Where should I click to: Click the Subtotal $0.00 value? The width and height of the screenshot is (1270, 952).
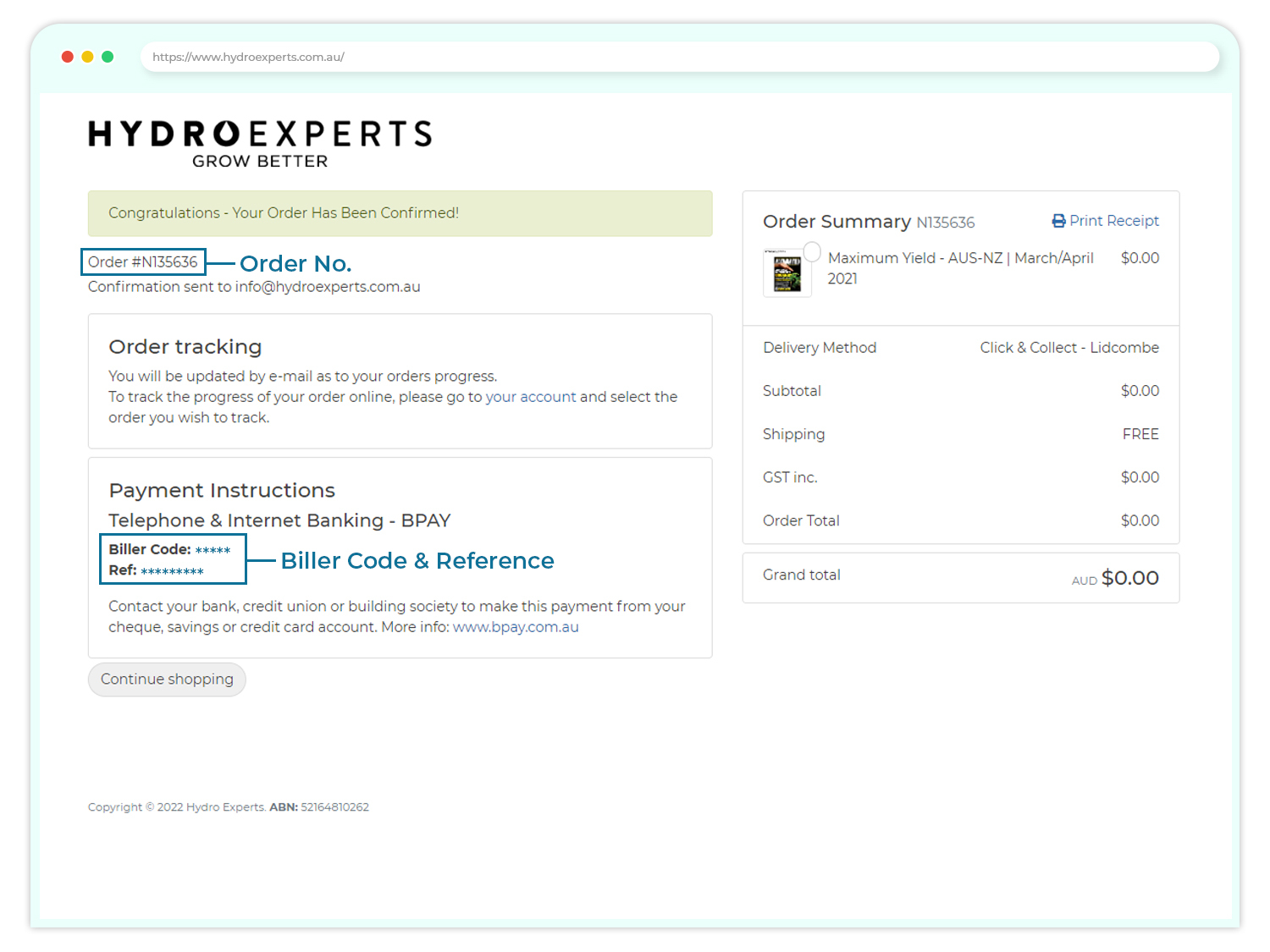point(1140,391)
